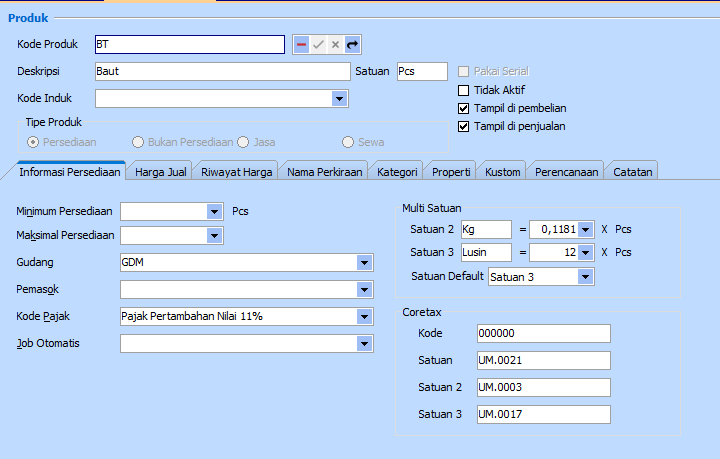The image size is (720, 459).
Task: Click the X cancel edit icon
Action: coord(335,45)
